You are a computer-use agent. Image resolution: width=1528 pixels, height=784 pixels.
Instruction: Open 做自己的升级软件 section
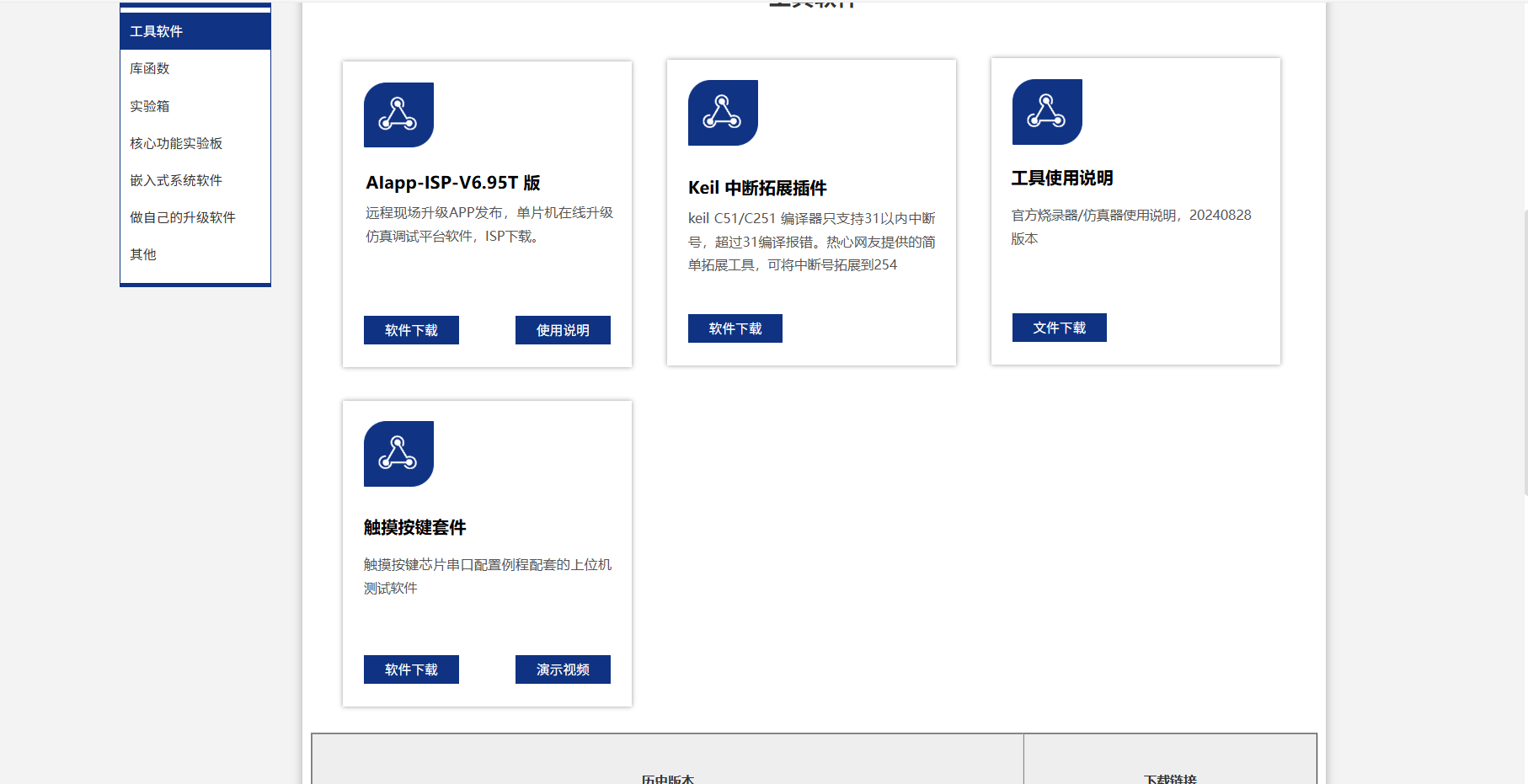click(x=182, y=216)
